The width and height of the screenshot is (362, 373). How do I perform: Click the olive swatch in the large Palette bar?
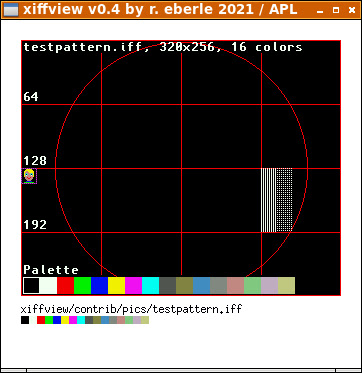[x=184, y=286]
